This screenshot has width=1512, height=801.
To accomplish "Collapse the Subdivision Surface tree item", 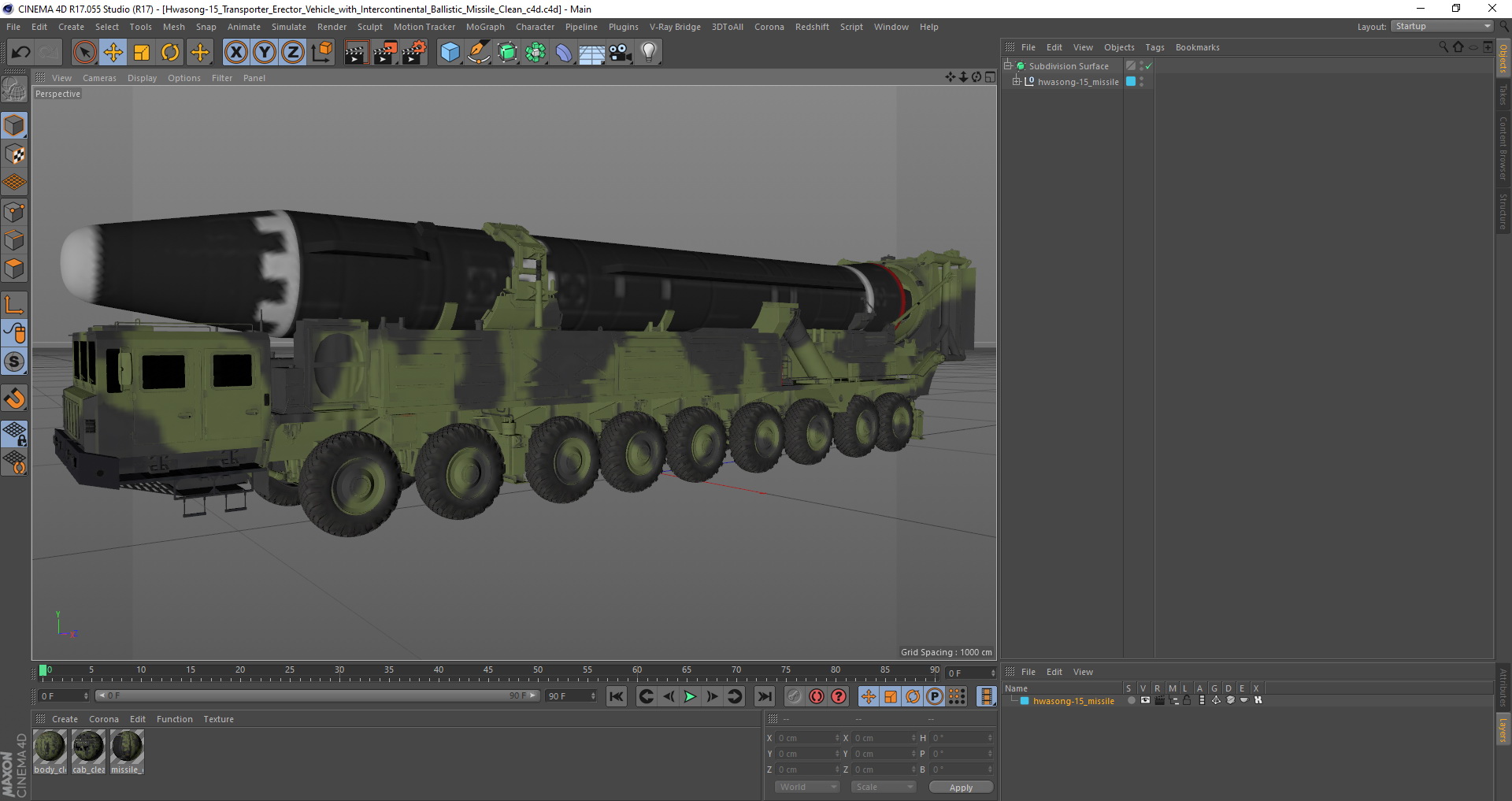I will coord(1007,65).
